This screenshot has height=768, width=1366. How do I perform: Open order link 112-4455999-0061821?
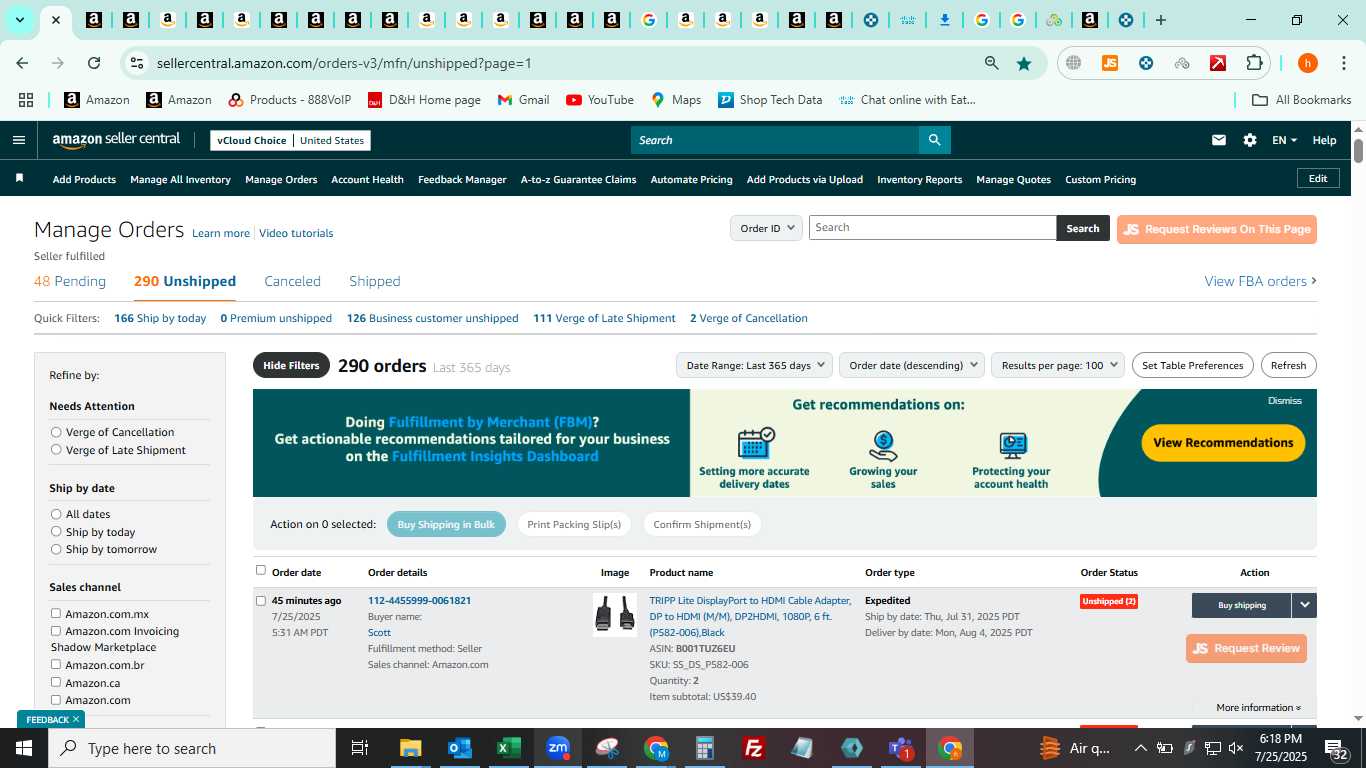[x=419, y=601]
